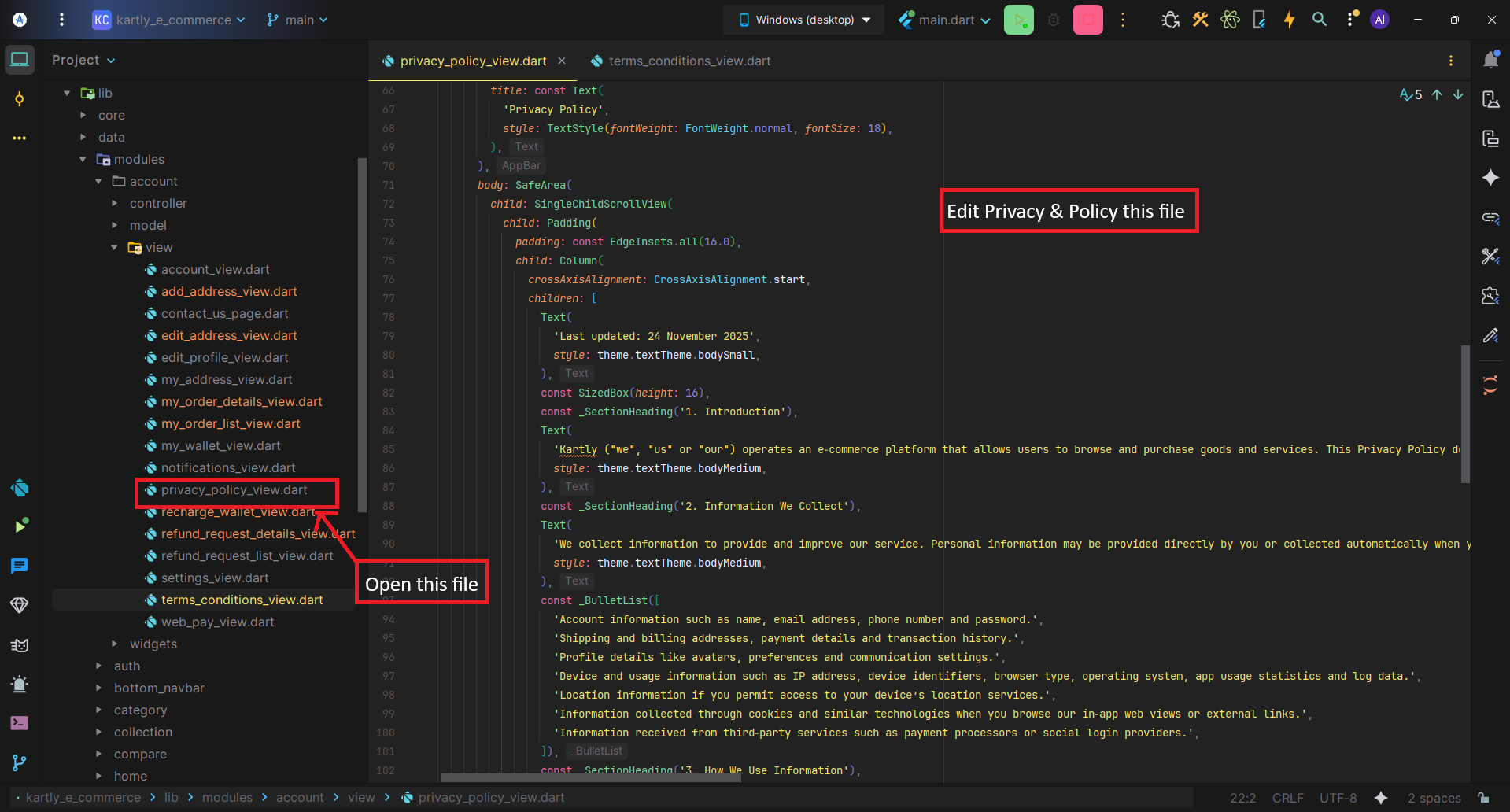The height and width of the screenshot is (812, 1510).
Task: Open the main branch dropdown
Action: click(x=297, y=20)
